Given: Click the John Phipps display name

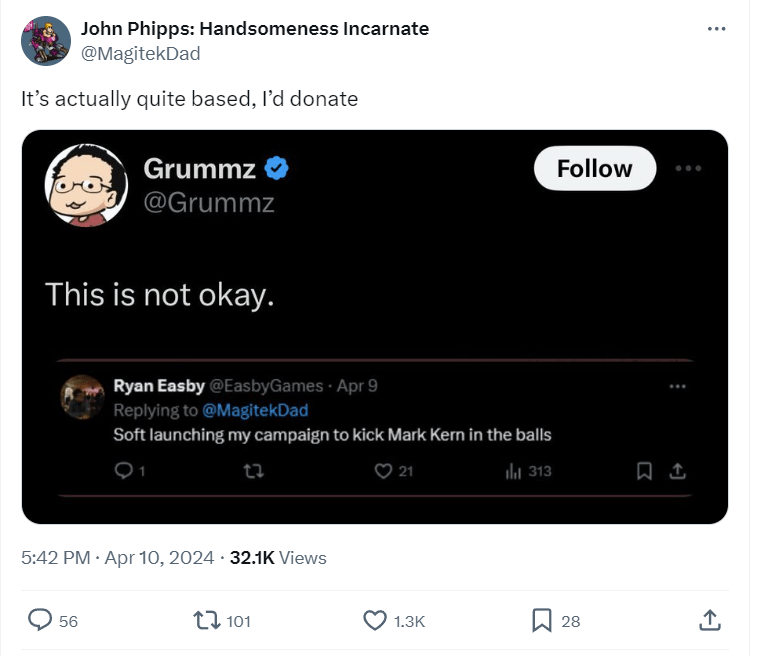Looking at the screenshot, I should pos(255,28).
